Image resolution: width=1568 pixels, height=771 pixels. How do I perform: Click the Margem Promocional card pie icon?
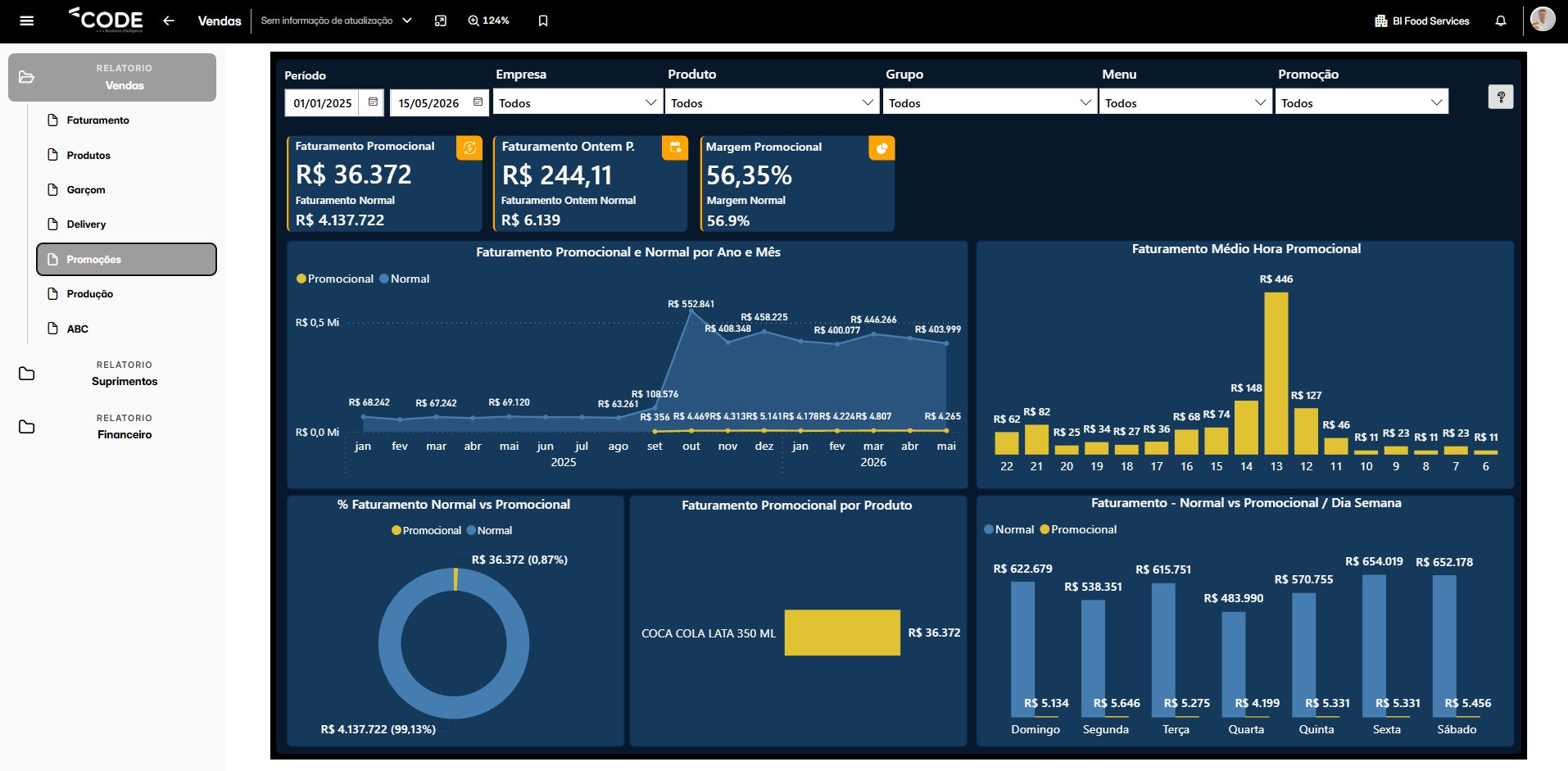pos(881,148)
